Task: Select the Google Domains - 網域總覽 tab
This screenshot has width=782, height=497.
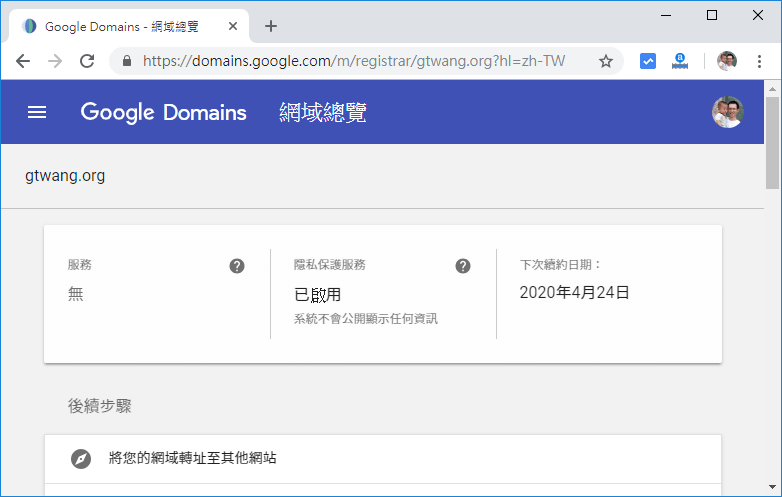Action: [x=129, y=26]
